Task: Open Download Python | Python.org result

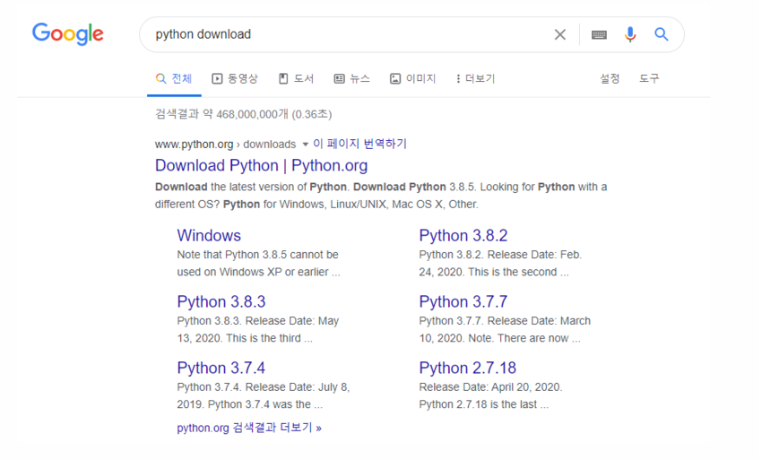Action: 261,166
